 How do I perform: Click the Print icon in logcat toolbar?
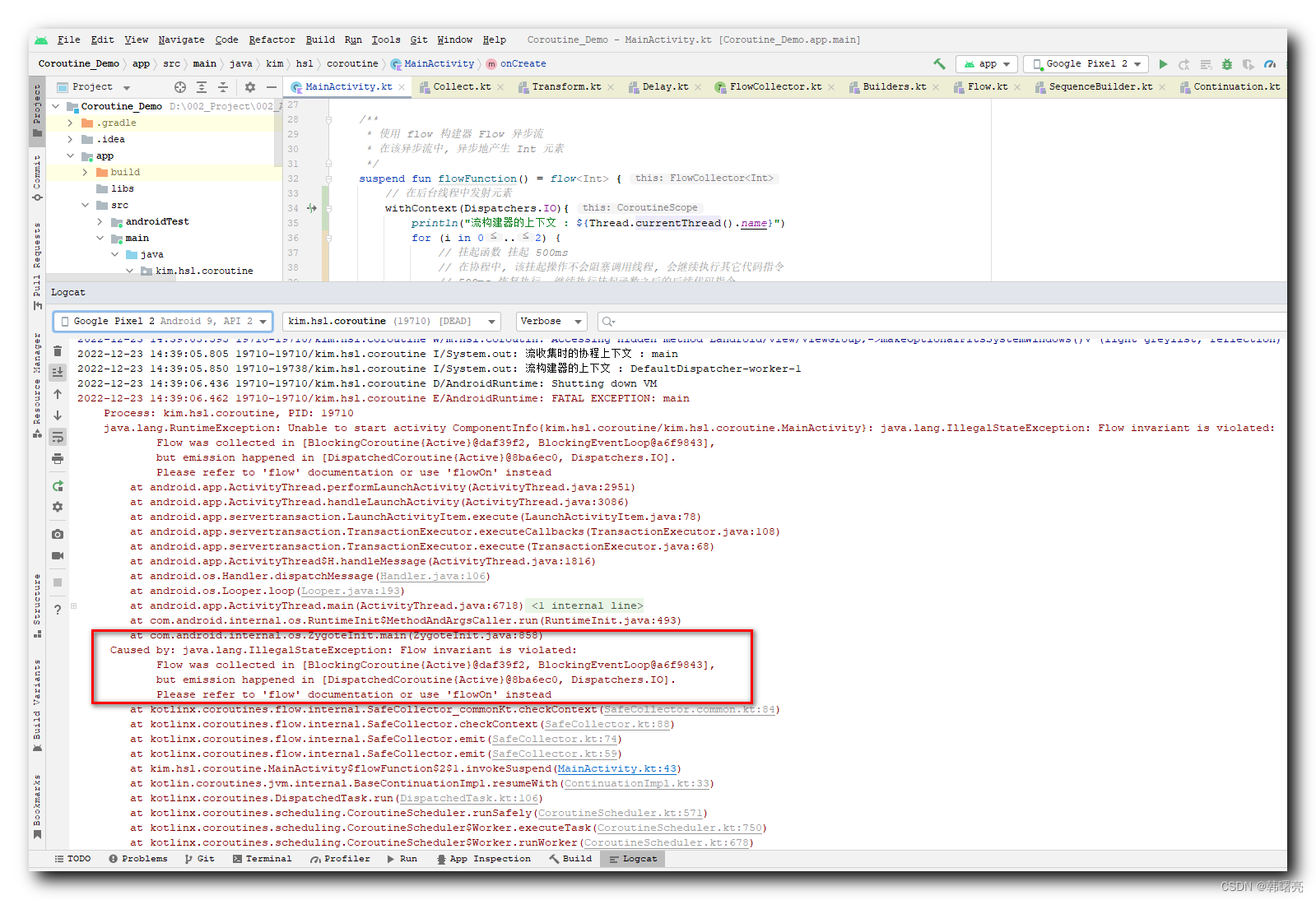pyautogui.click(x=58, y=459)
